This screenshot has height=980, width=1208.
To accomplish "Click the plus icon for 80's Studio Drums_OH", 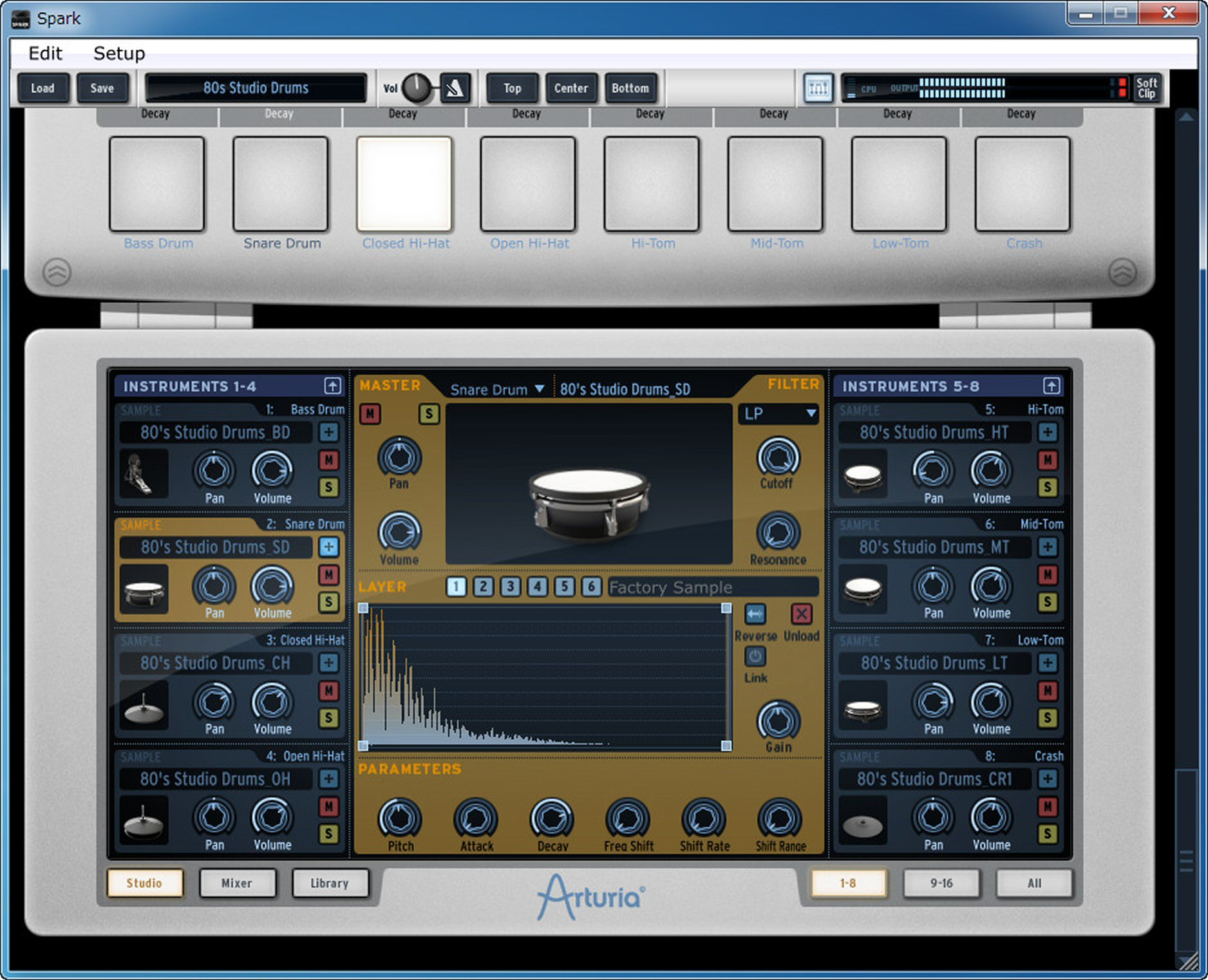I will (329, 779).
